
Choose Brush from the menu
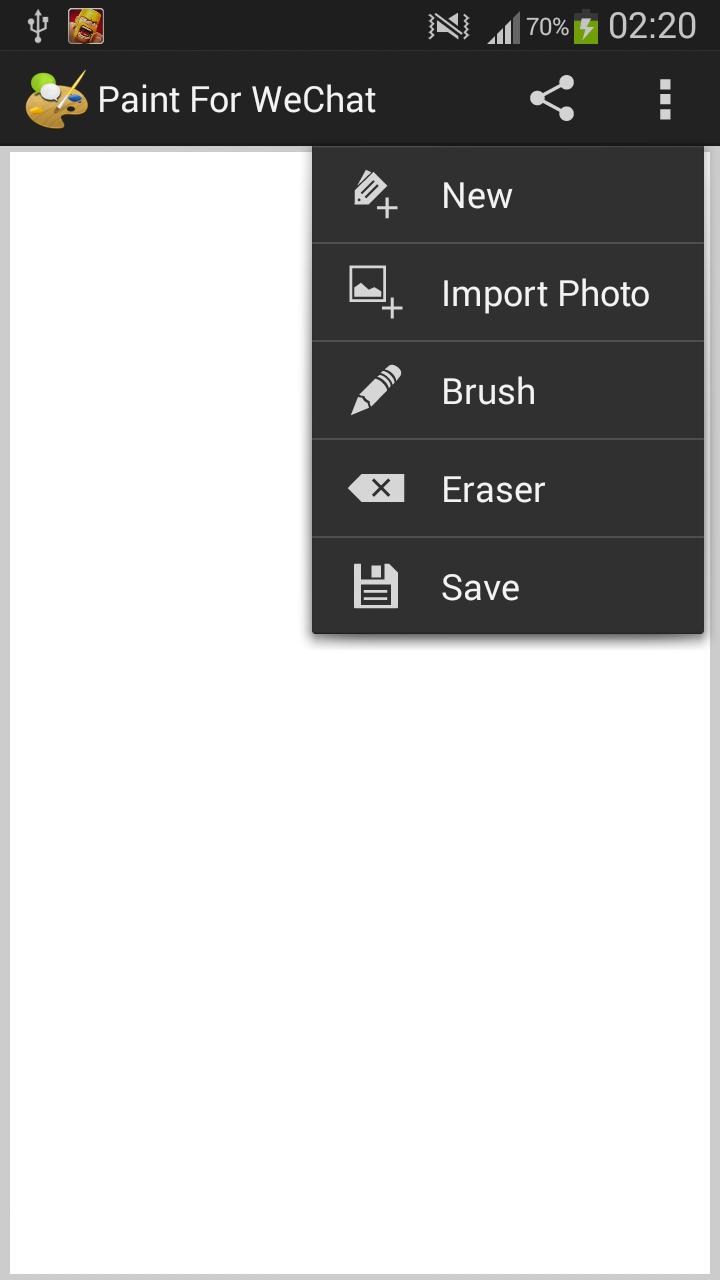coord(487,390)
